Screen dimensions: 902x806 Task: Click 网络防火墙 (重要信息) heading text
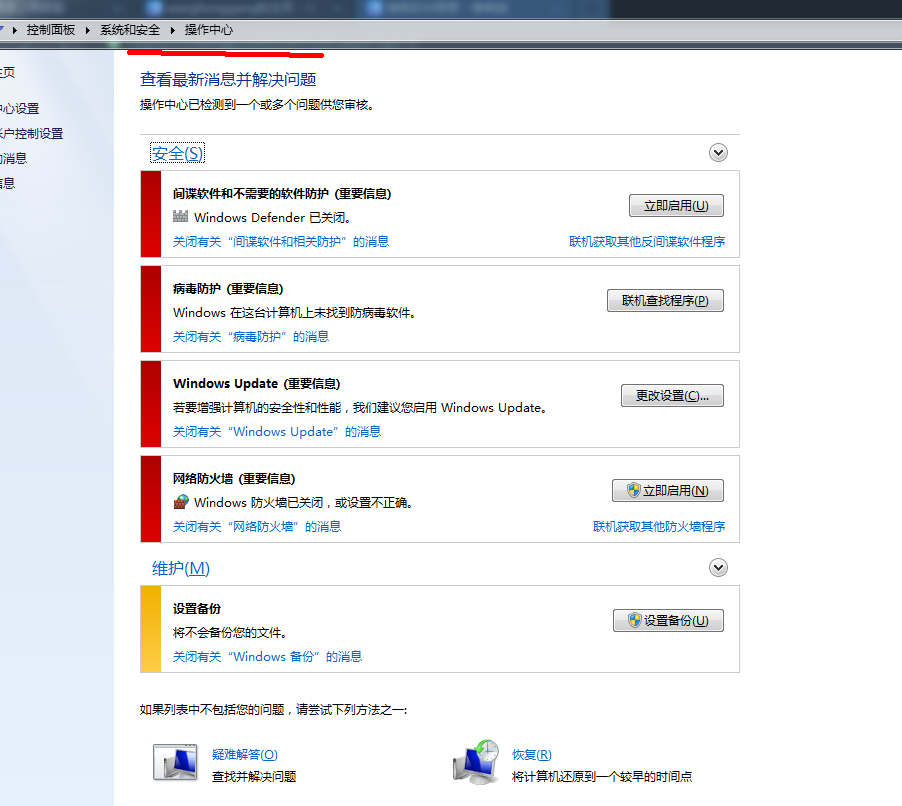(234, 479)
